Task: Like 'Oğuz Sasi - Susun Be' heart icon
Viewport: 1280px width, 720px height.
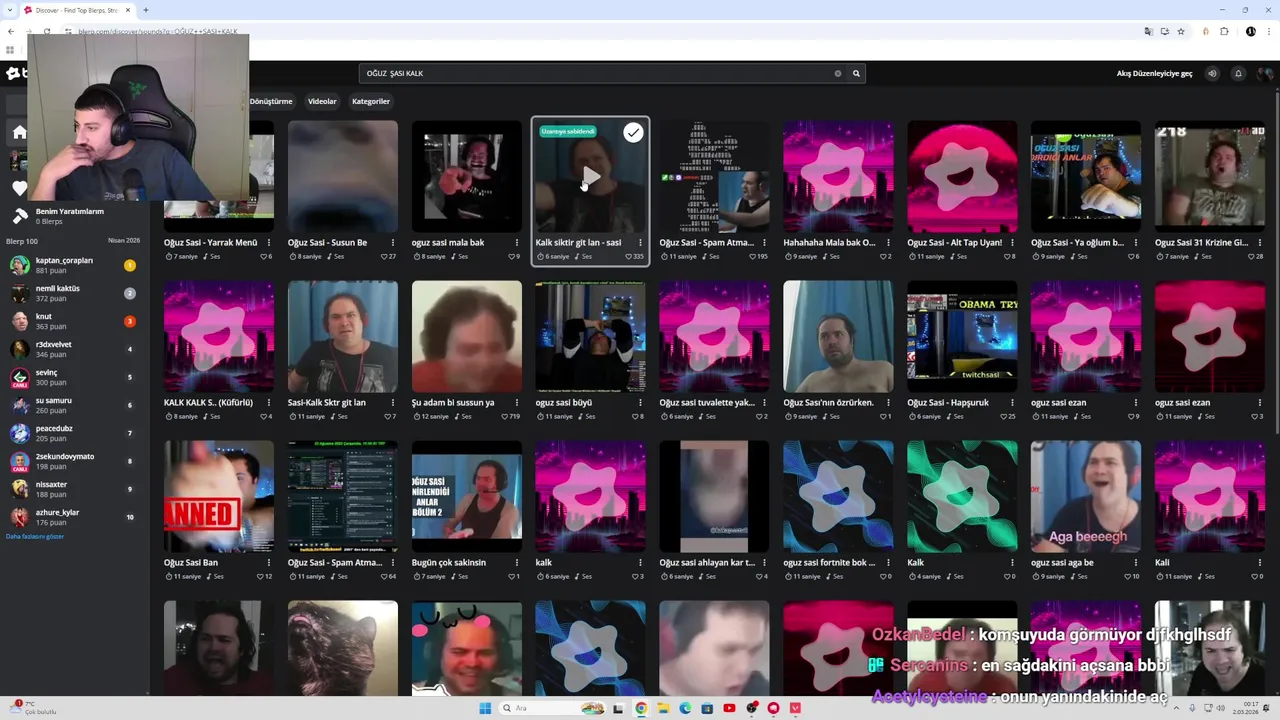Action: pos(385,256)
